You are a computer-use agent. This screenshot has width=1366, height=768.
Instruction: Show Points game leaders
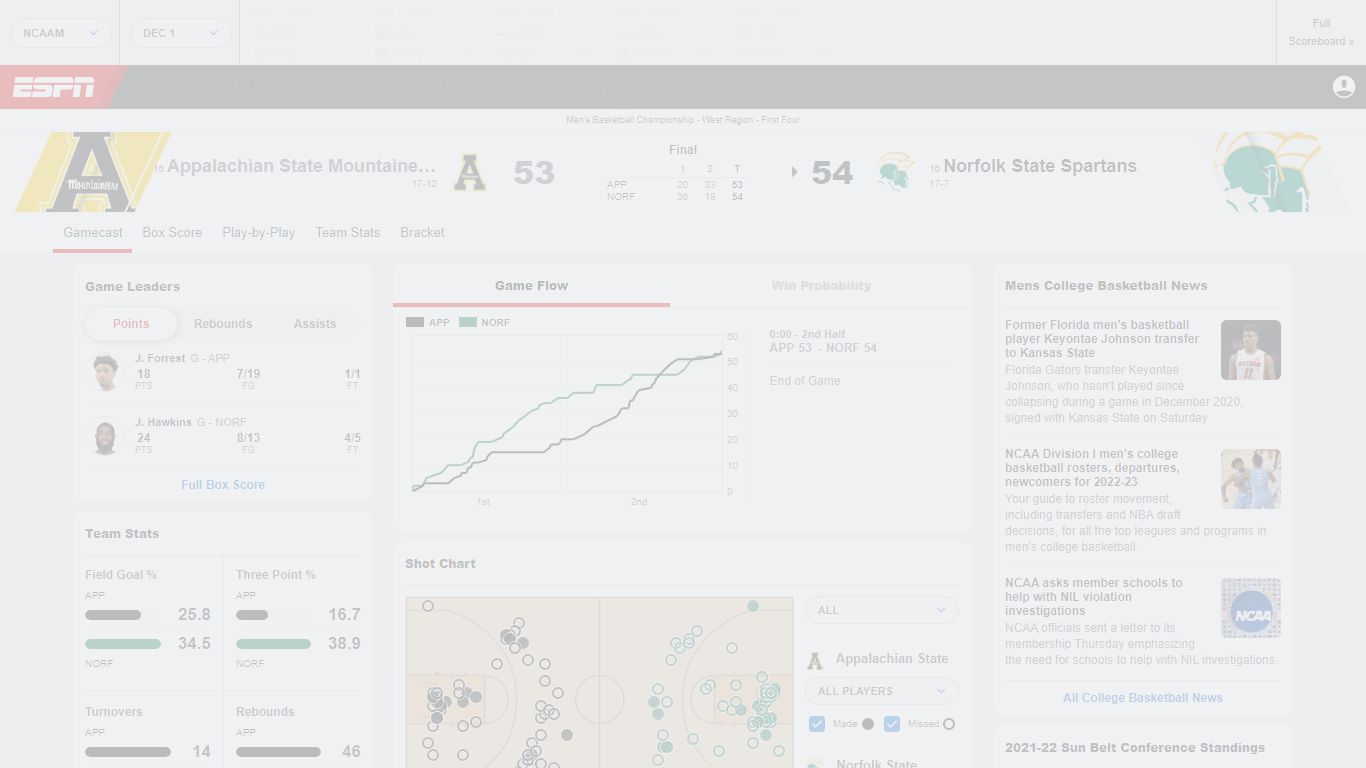point(131,324)
